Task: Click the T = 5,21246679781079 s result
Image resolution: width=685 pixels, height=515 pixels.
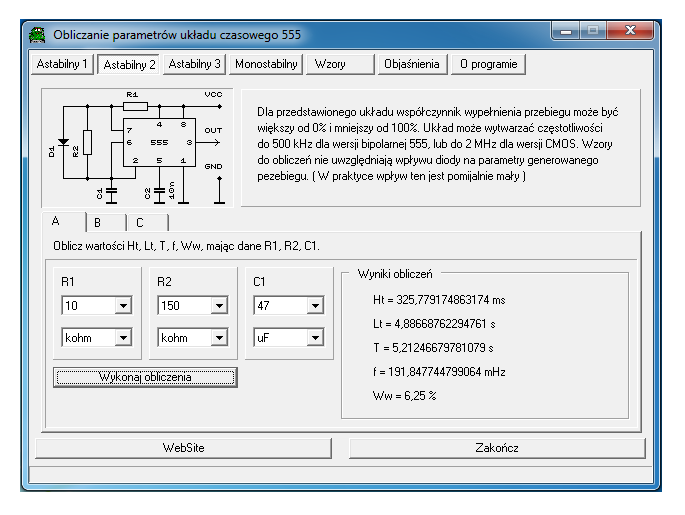Action: pyautogui.click(x=433, y=348)
